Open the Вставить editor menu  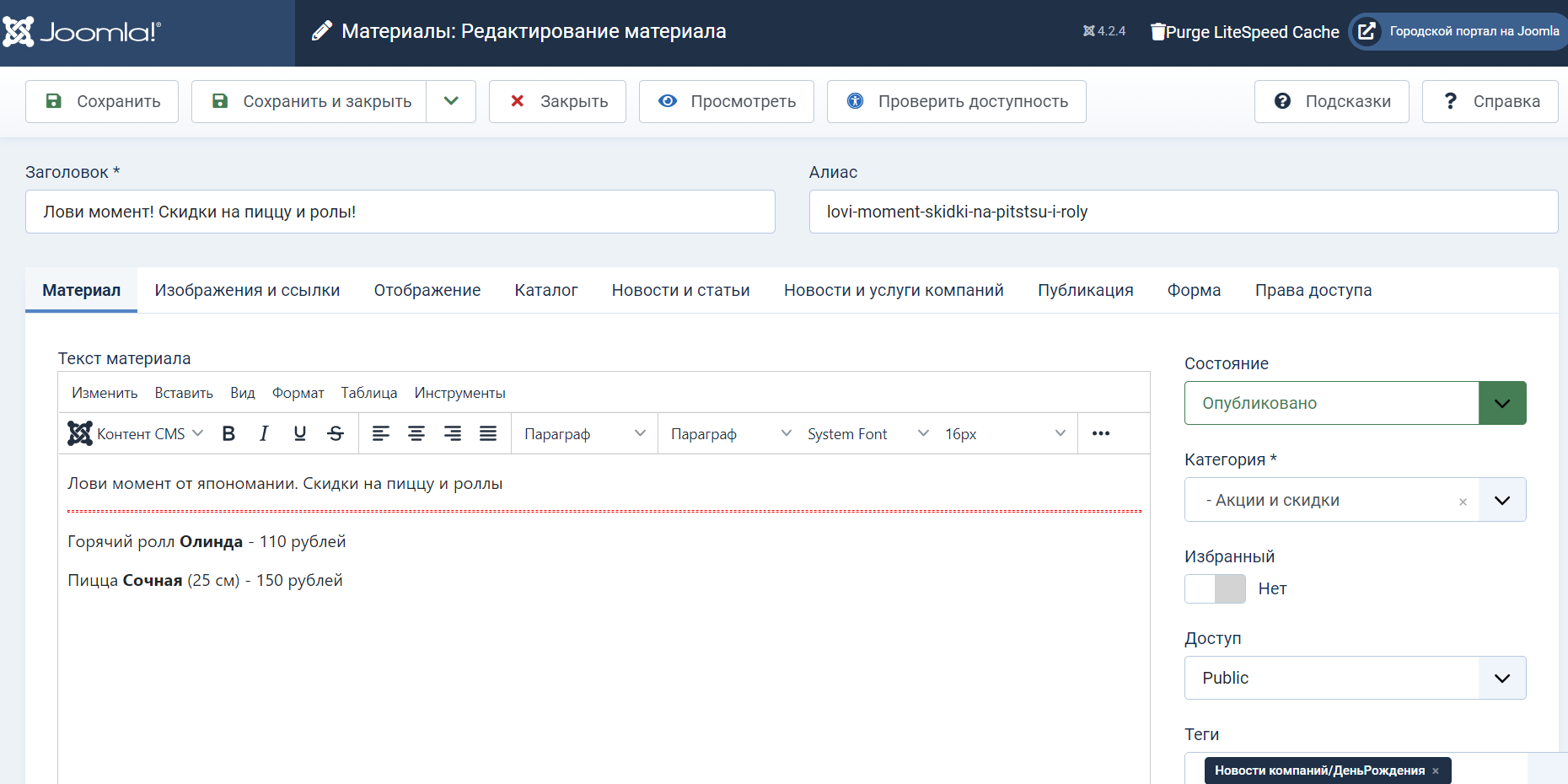pyautogui.click(x=184, y=393)
